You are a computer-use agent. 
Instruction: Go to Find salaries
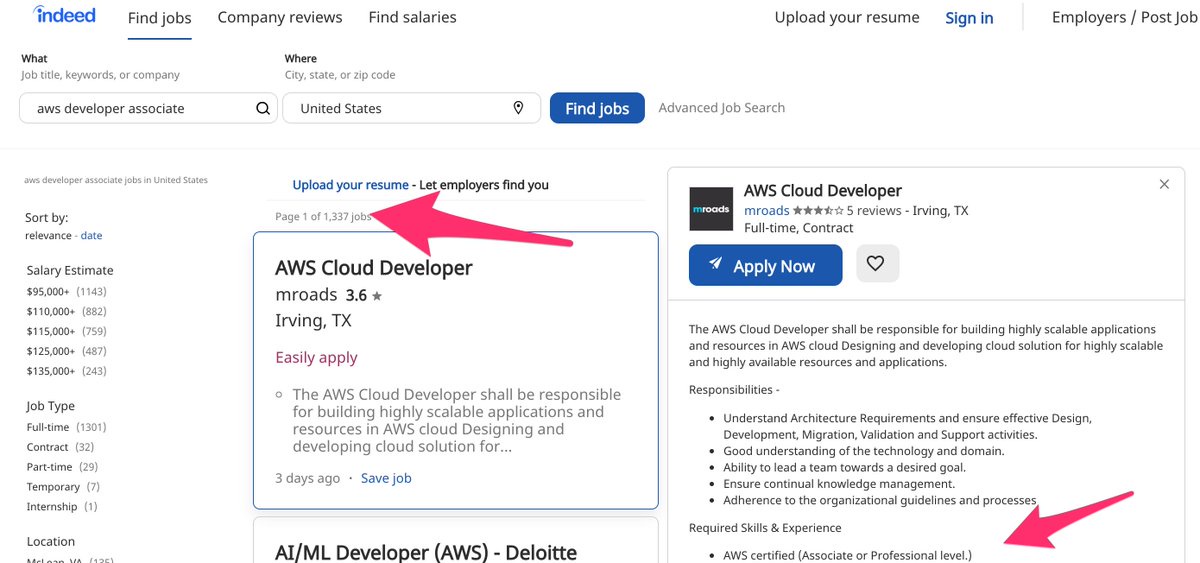[412, 17]
